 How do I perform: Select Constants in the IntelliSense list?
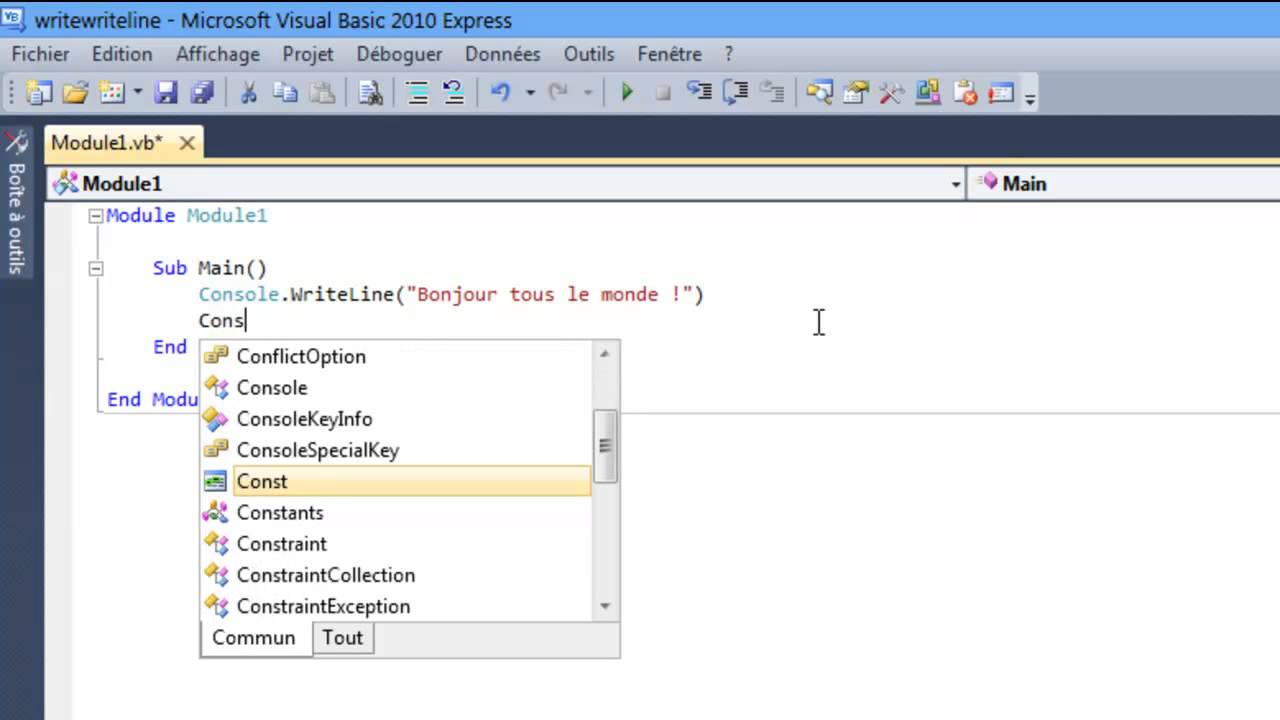point(396,512)
